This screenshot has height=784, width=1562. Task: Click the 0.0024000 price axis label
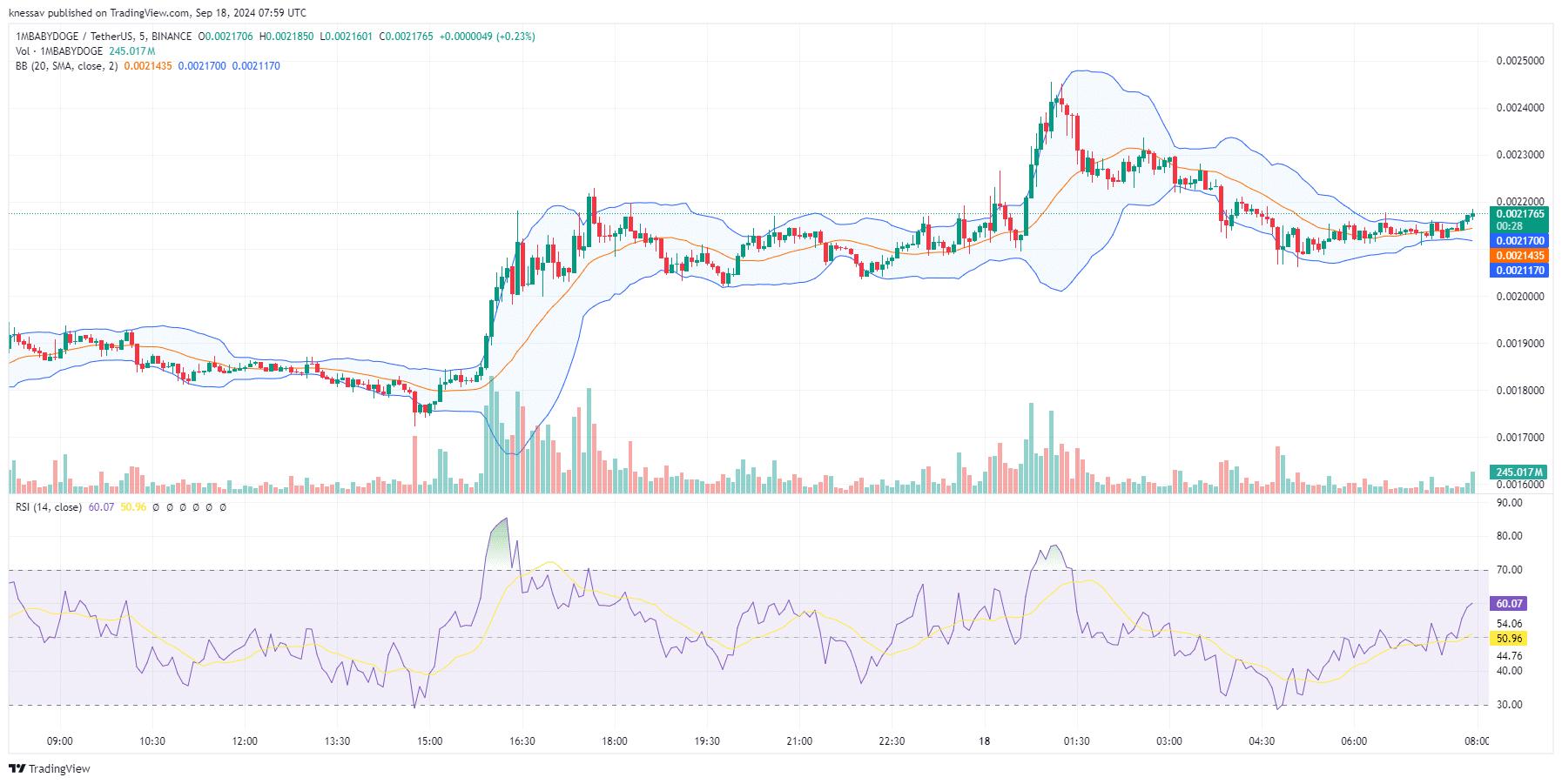point(1520,108)
